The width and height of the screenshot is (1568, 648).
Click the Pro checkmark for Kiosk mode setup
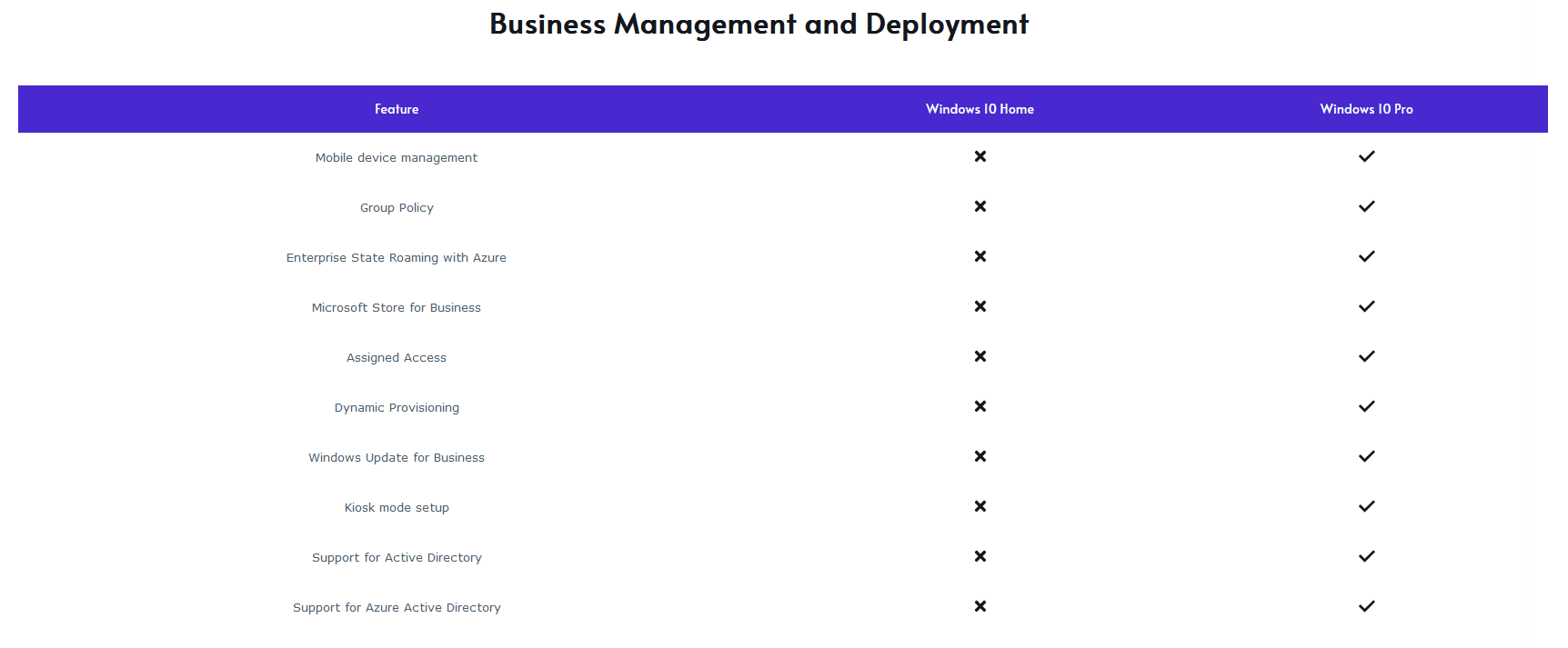[x=1366, y=506]
